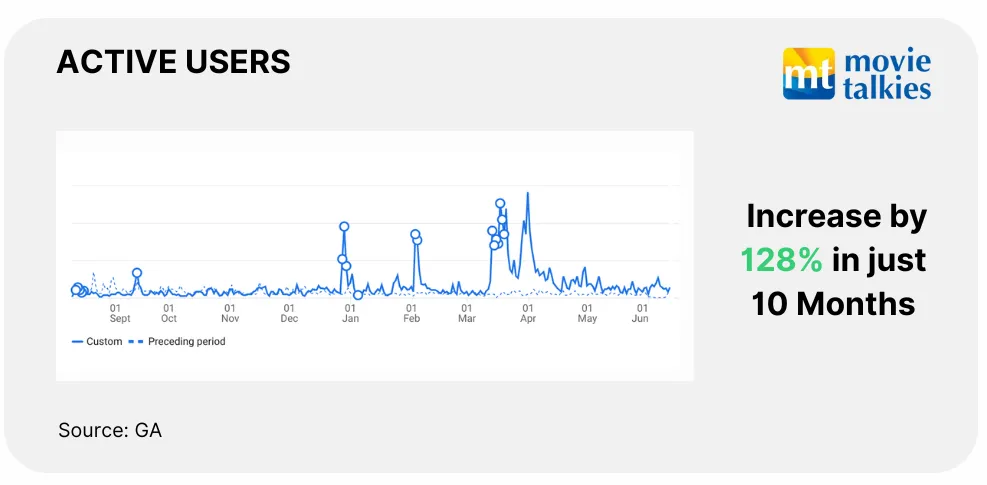This screenshot has height=485, width=987.
Task: Click the "10 Months" text
Action: [833, 303]
